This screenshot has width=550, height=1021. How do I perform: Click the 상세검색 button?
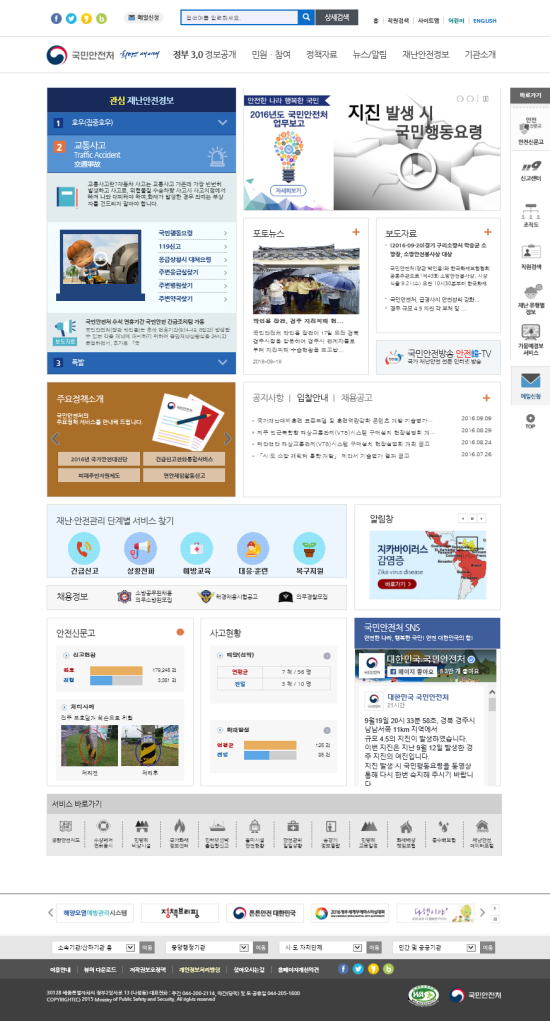point(337,18)
